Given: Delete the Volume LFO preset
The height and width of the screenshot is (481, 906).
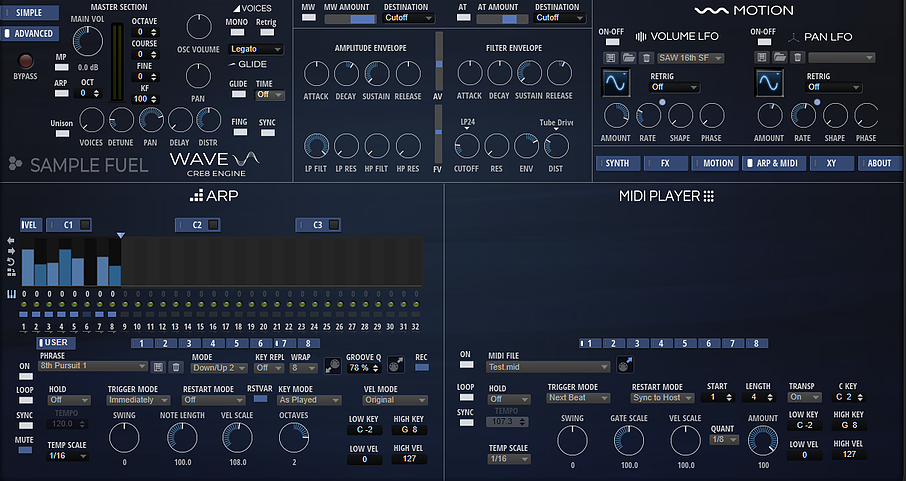Looking at the screenshot, I should (647, 58).
